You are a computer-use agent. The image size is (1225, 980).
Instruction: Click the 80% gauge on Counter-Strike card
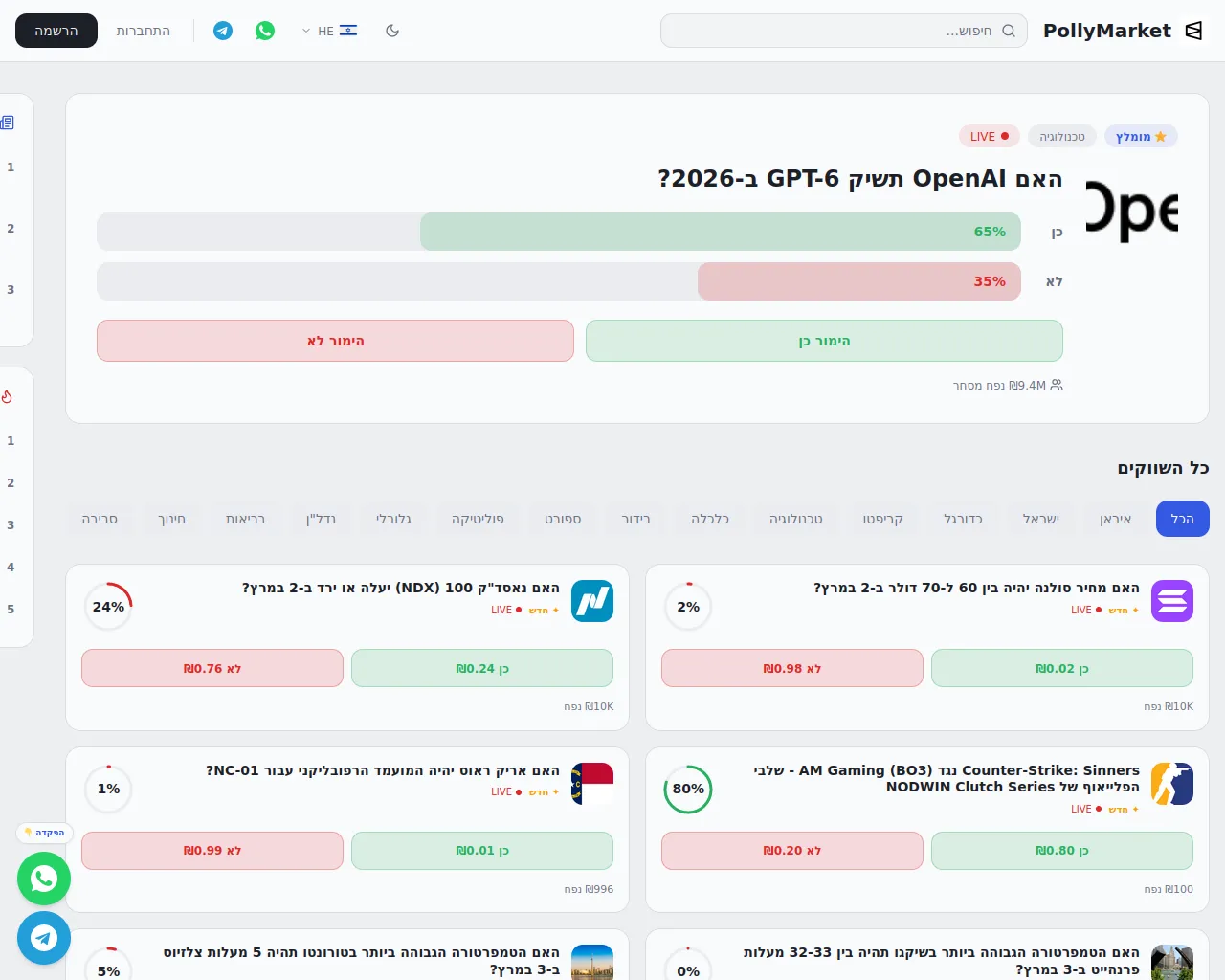coord(688,790)
